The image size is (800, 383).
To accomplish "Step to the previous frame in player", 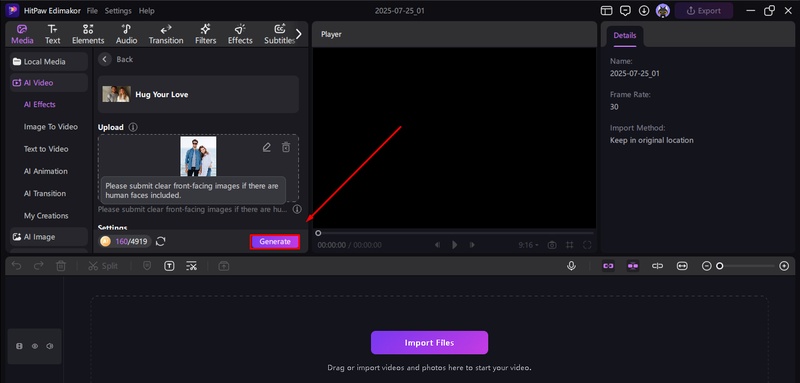I will coord(437,245).
